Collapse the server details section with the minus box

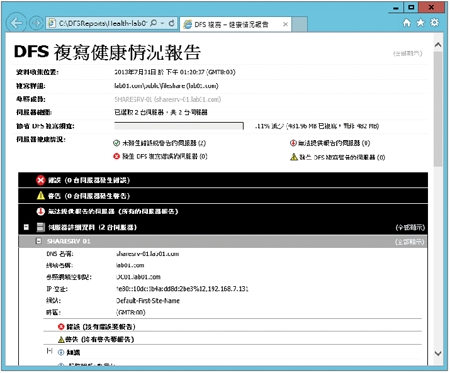click(26, 227)
